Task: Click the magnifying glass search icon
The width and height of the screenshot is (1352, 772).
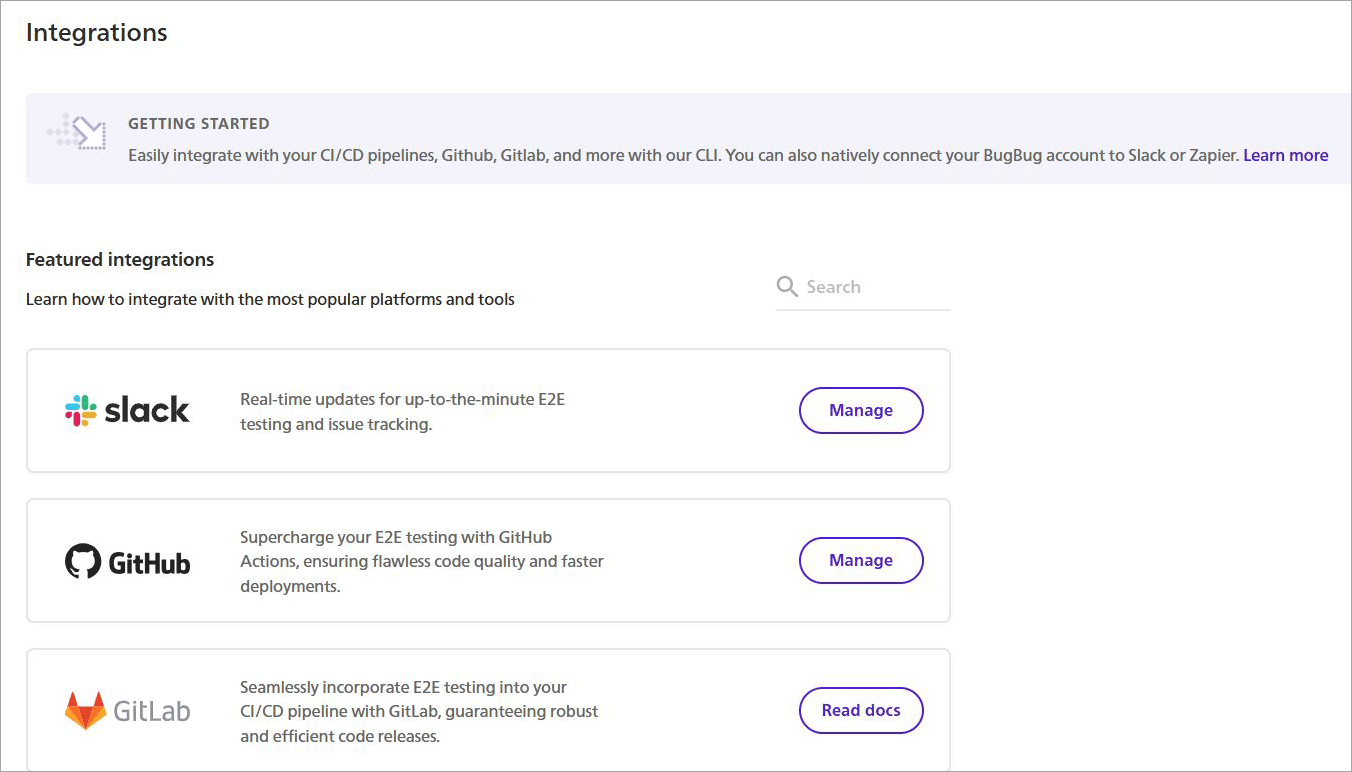Action: point(788,287)
